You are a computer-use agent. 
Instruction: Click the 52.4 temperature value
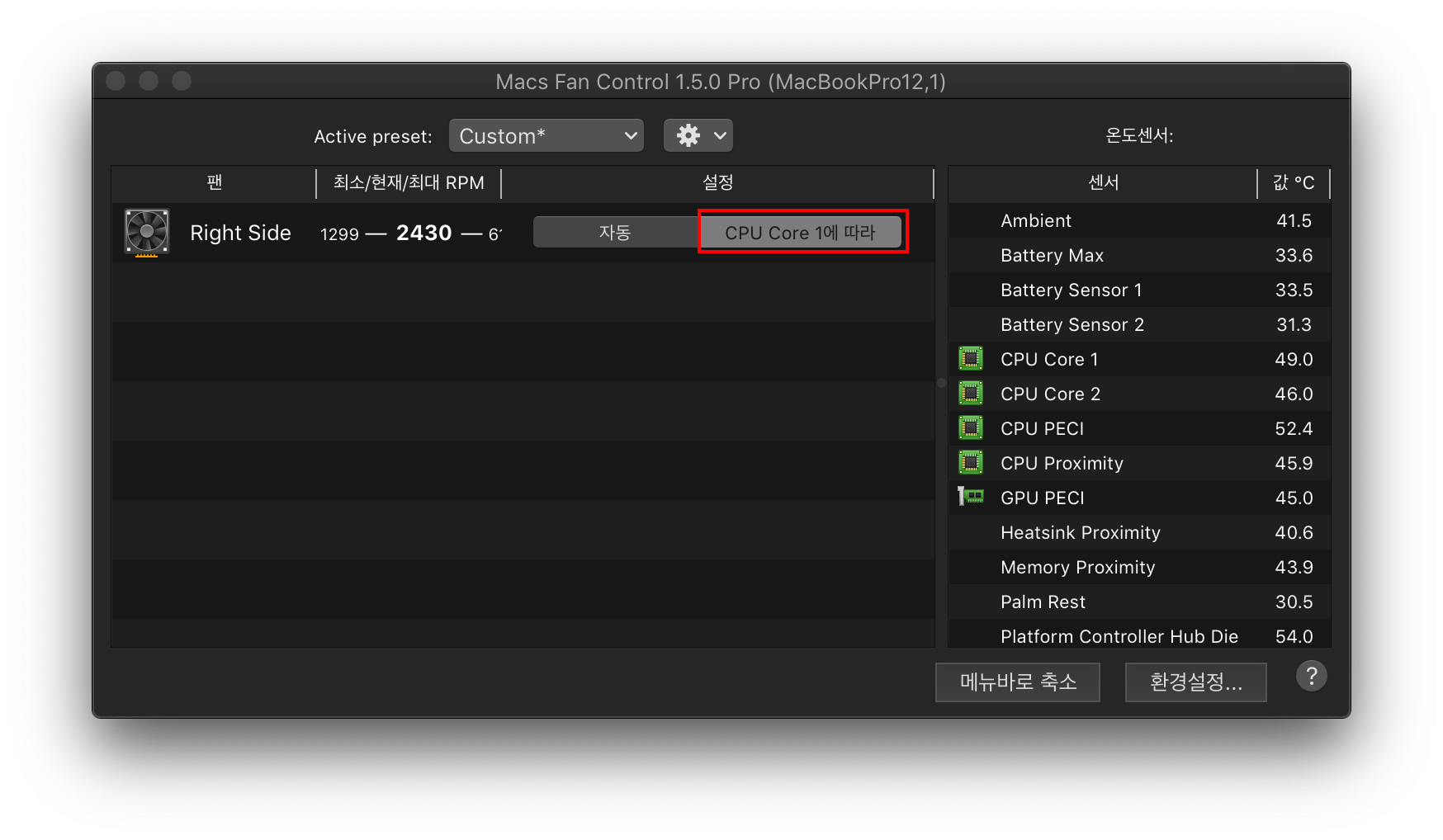pos(1293,428)
